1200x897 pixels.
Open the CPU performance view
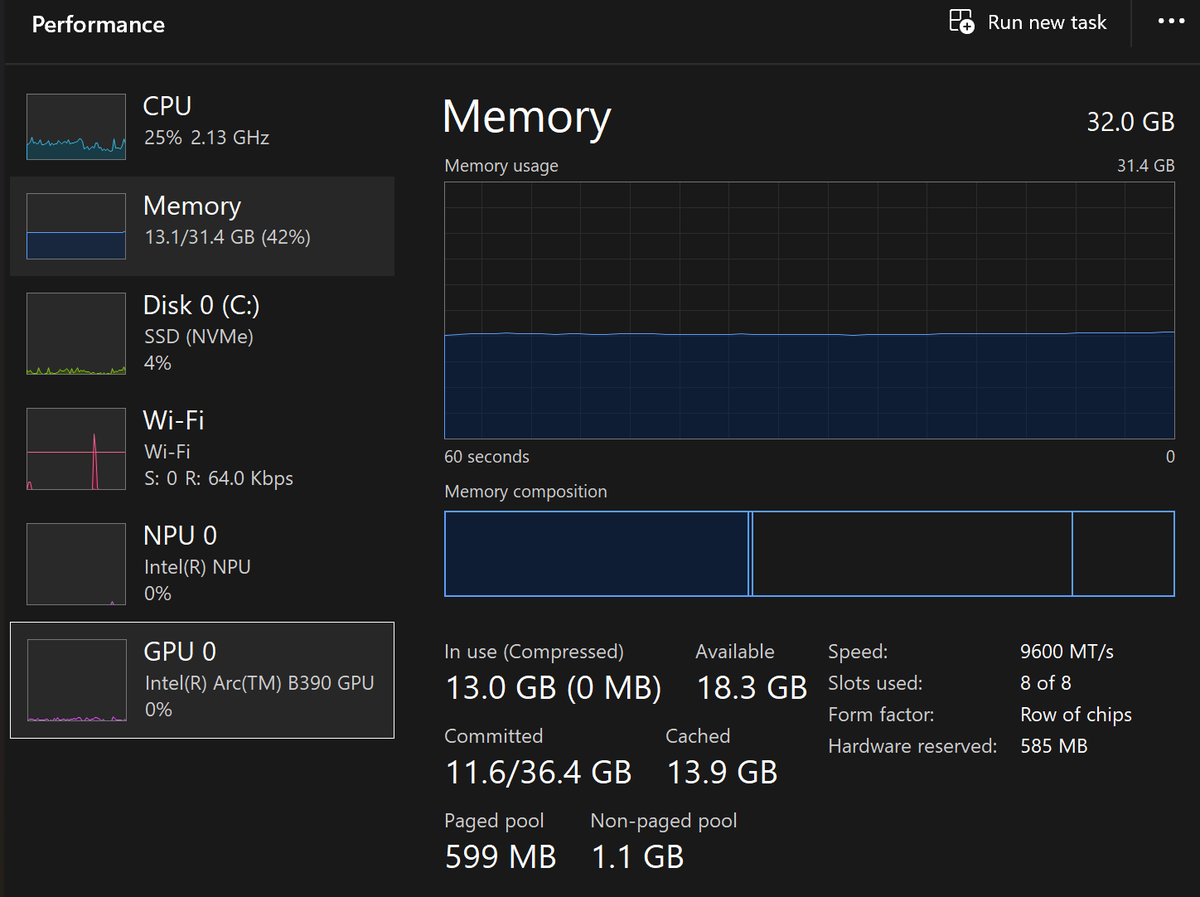pyautogui.click(x=202, y=127)
